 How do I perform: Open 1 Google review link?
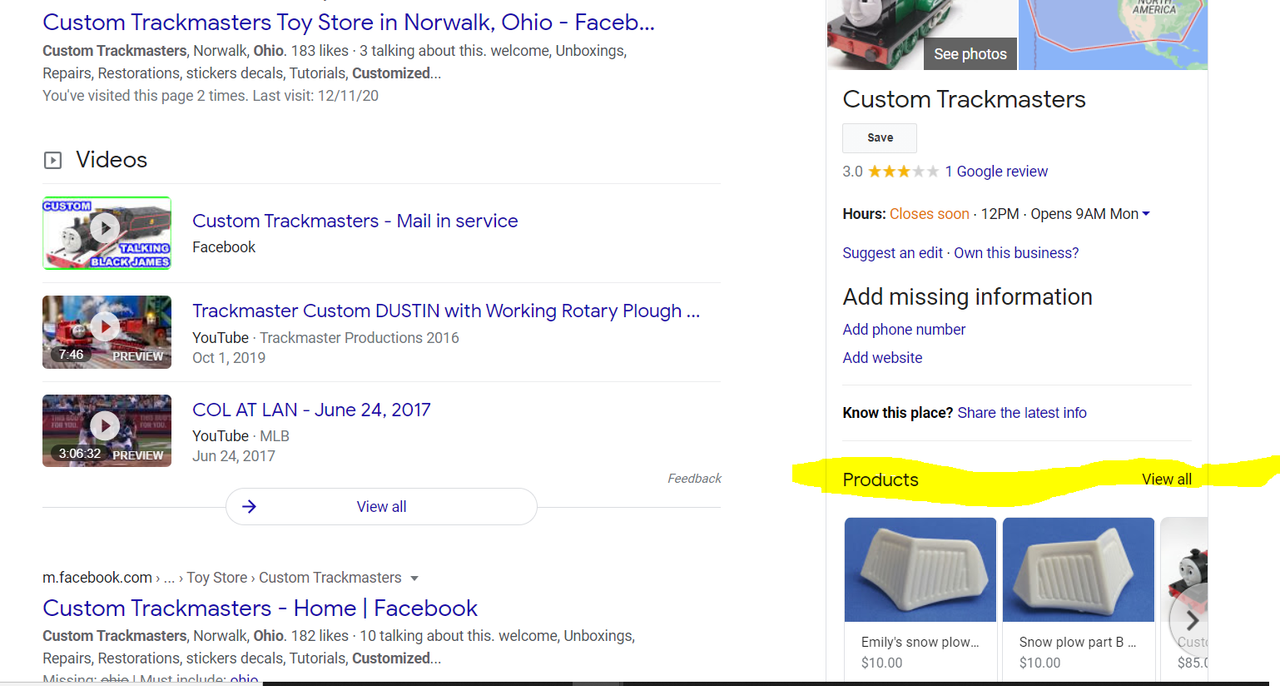(996, 172)
